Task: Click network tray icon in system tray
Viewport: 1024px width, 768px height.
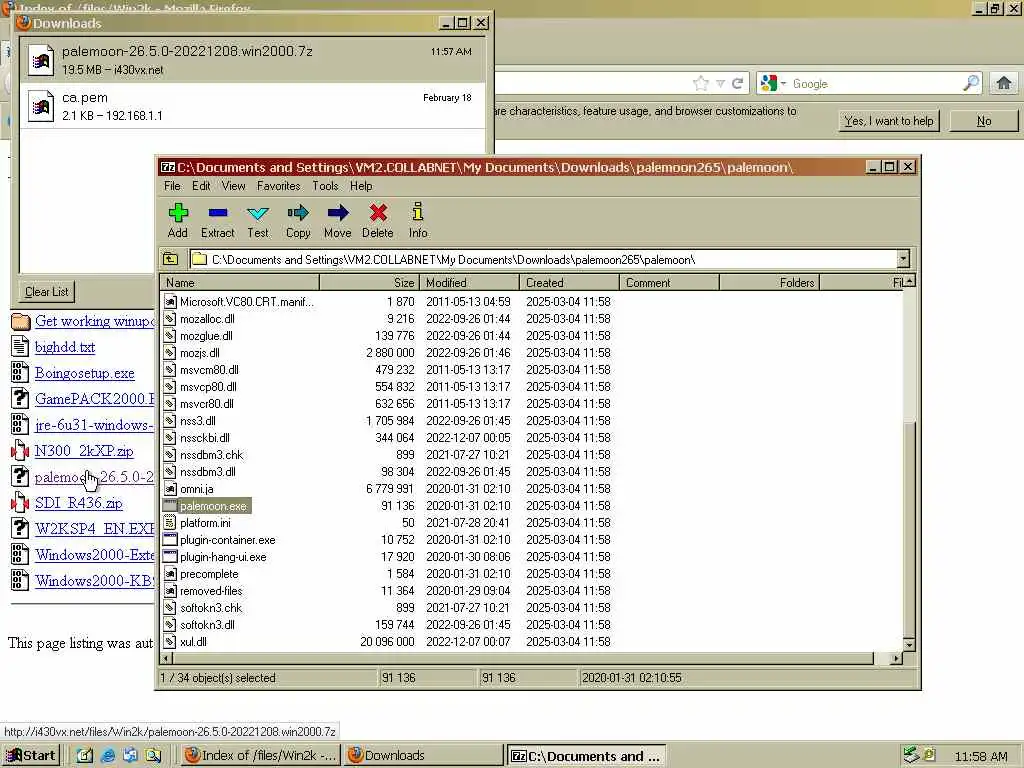Action: click(911, 755)
